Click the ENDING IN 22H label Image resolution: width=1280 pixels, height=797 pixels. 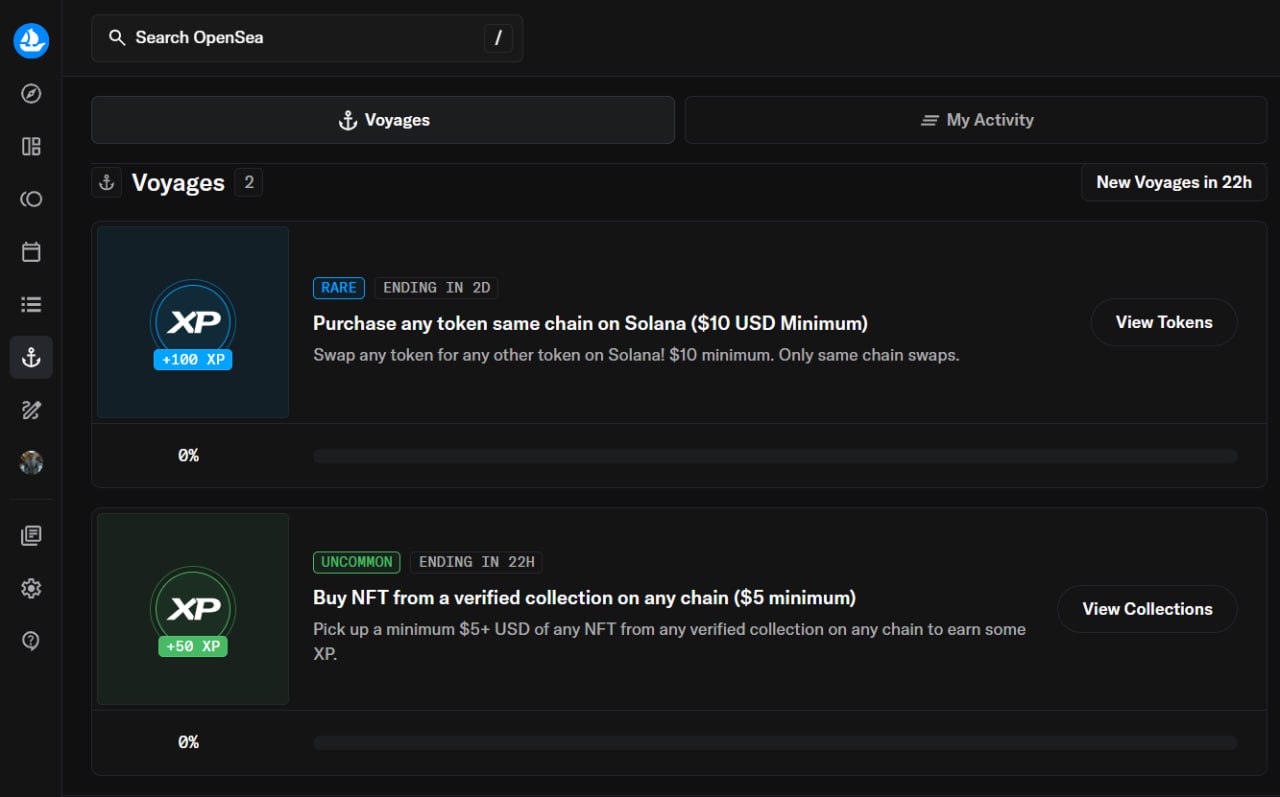click(x=477, y=562)
